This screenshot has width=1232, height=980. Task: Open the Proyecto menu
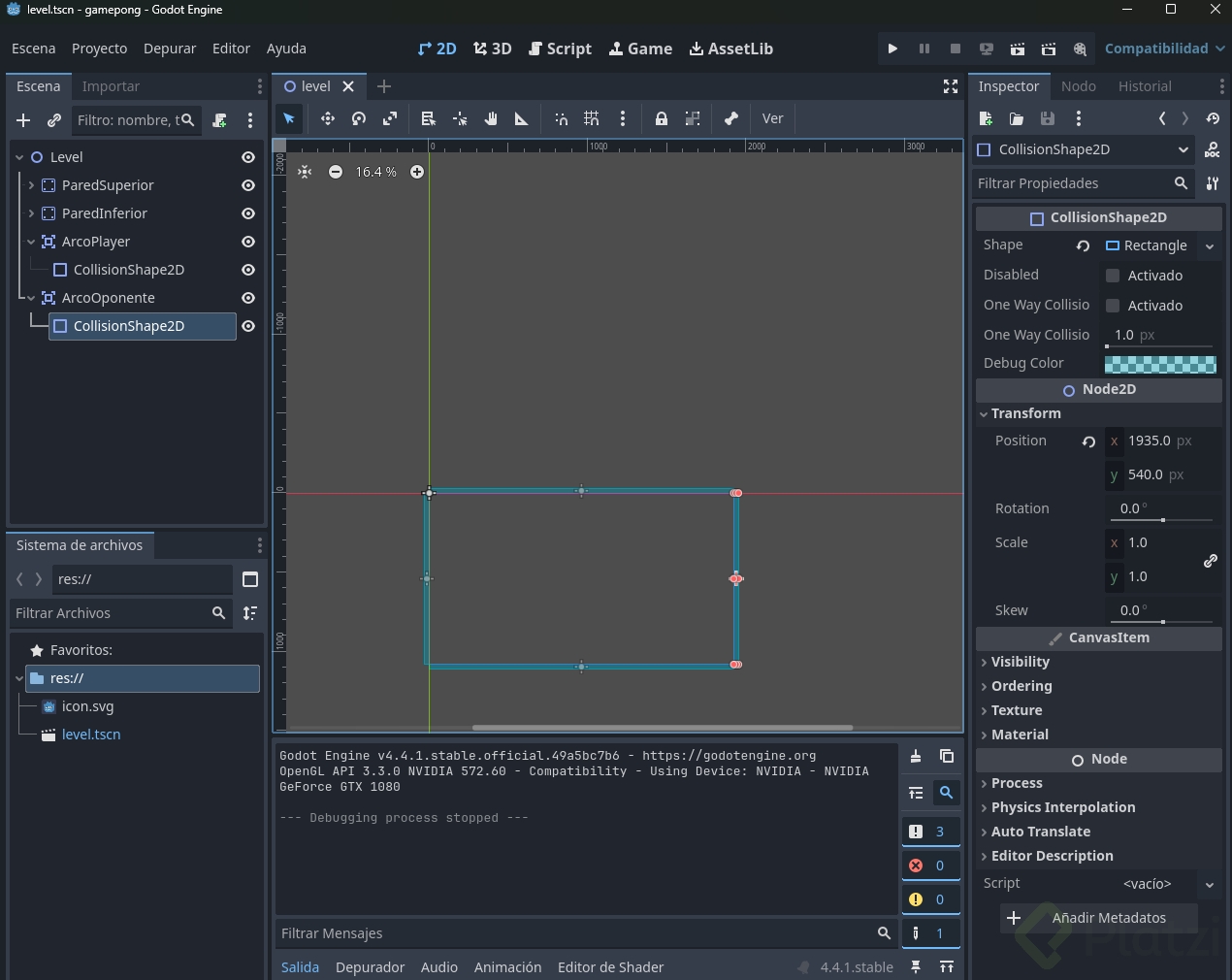tap(99, 49)
